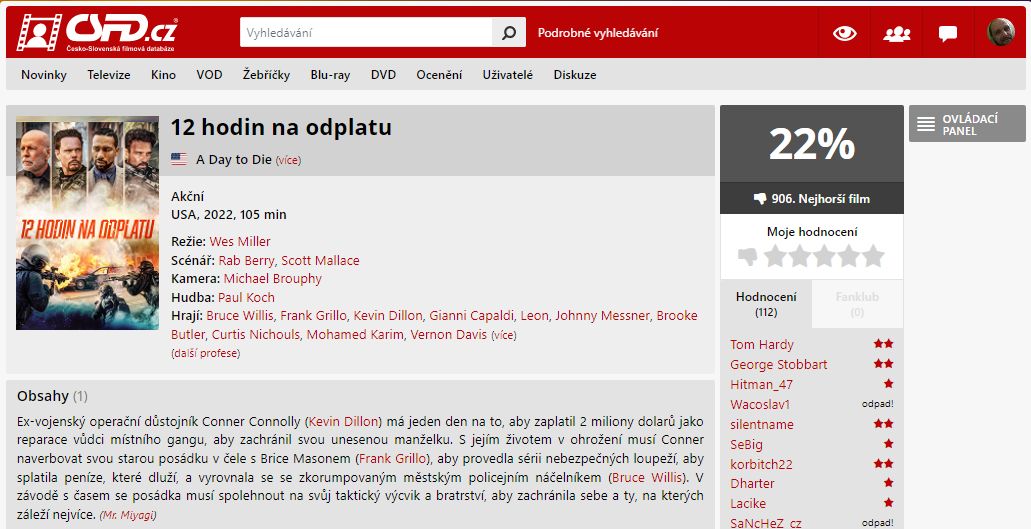Viewport: 1031px width, 529px height.
Task: Open synopsis author Mr. Miyagi
Action: (x=128, y=515)
